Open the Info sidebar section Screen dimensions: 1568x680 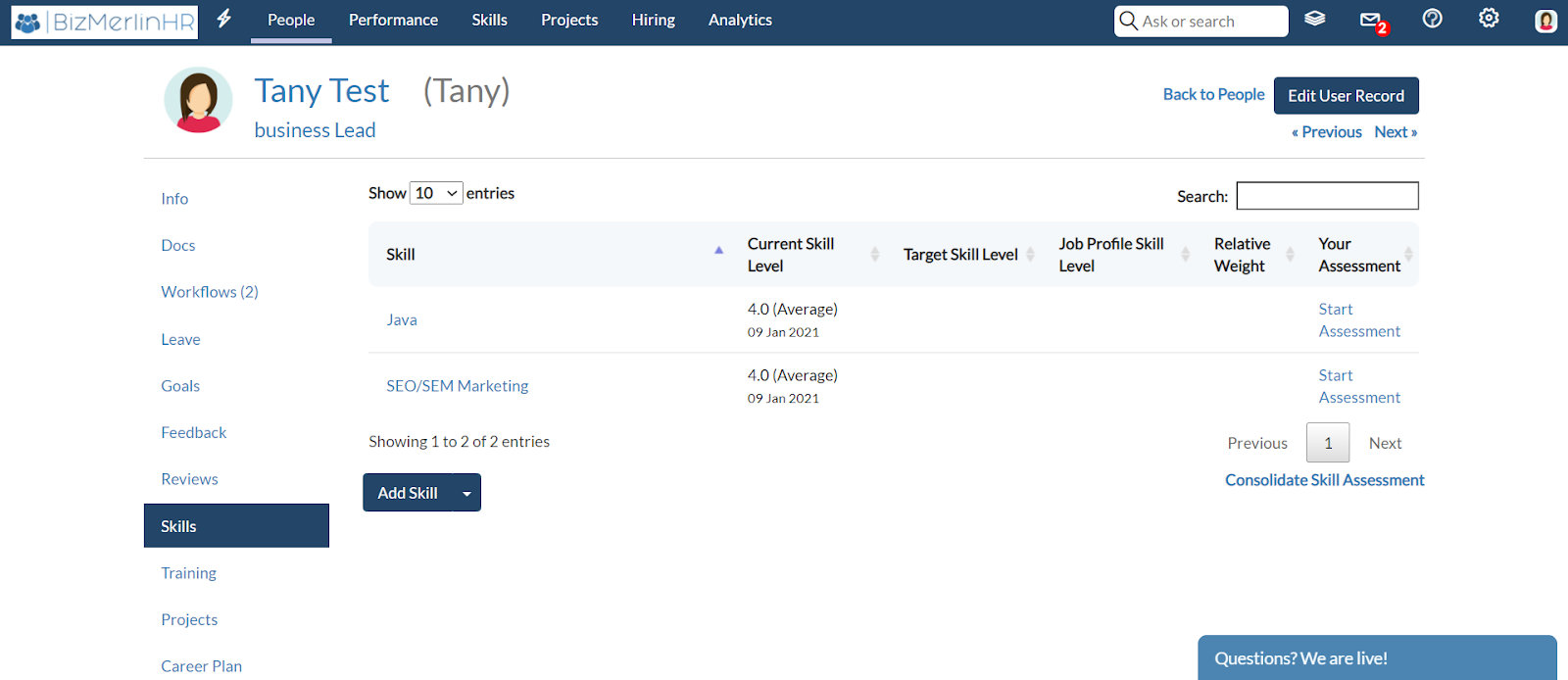174,199
